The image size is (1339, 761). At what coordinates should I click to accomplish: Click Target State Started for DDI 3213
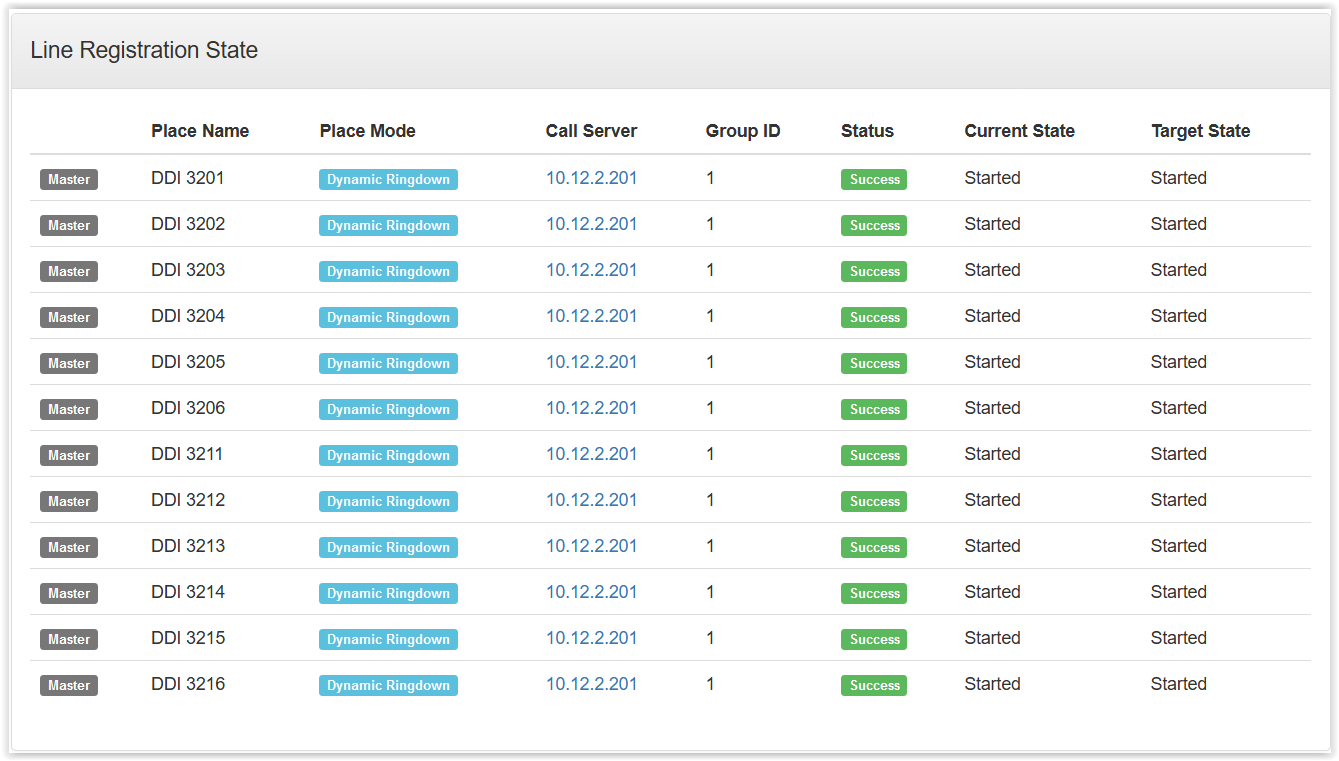click(1178, 546)
